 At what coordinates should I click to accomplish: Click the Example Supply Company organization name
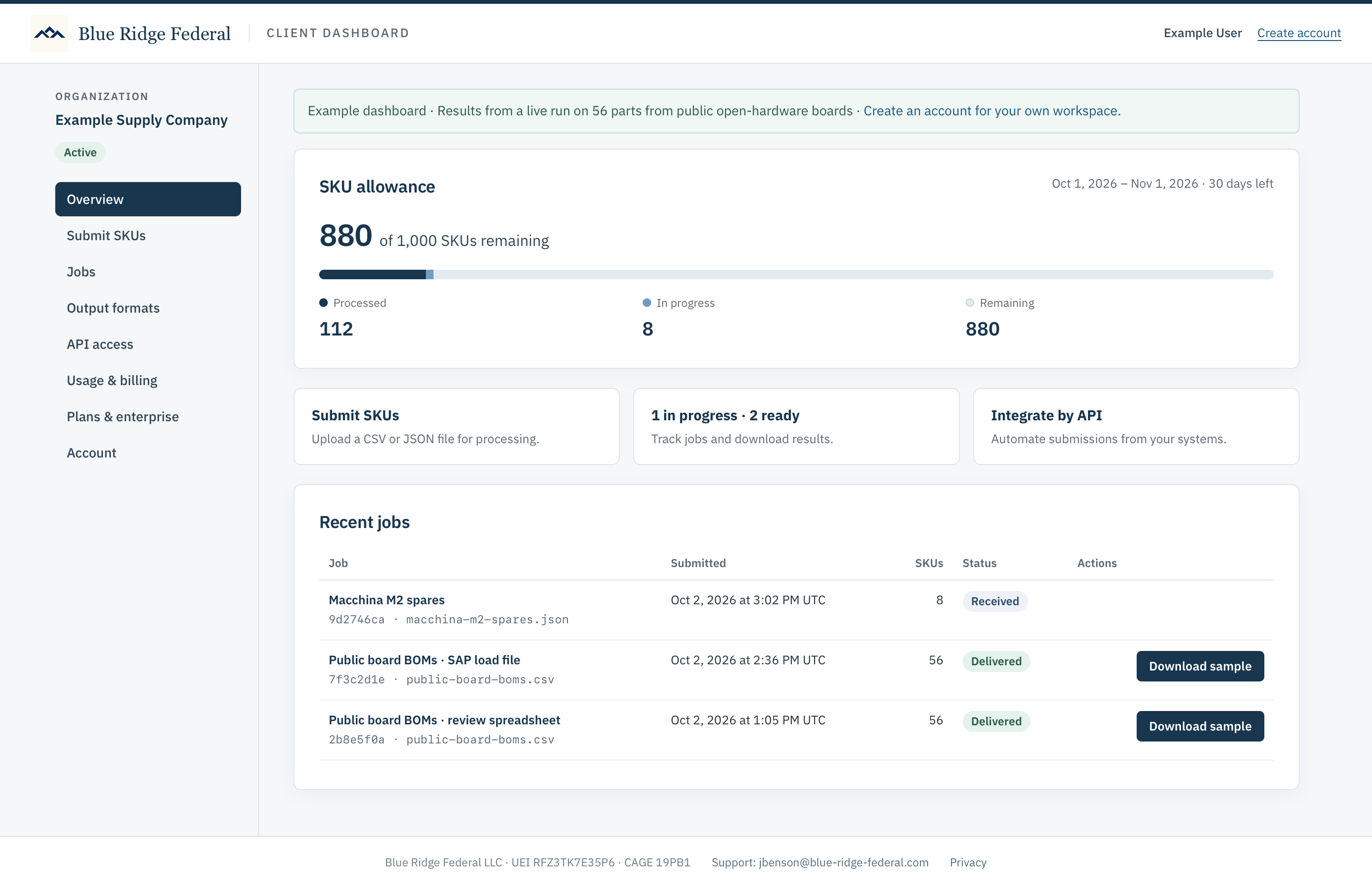pyautogui.click(x=141, y=120)
